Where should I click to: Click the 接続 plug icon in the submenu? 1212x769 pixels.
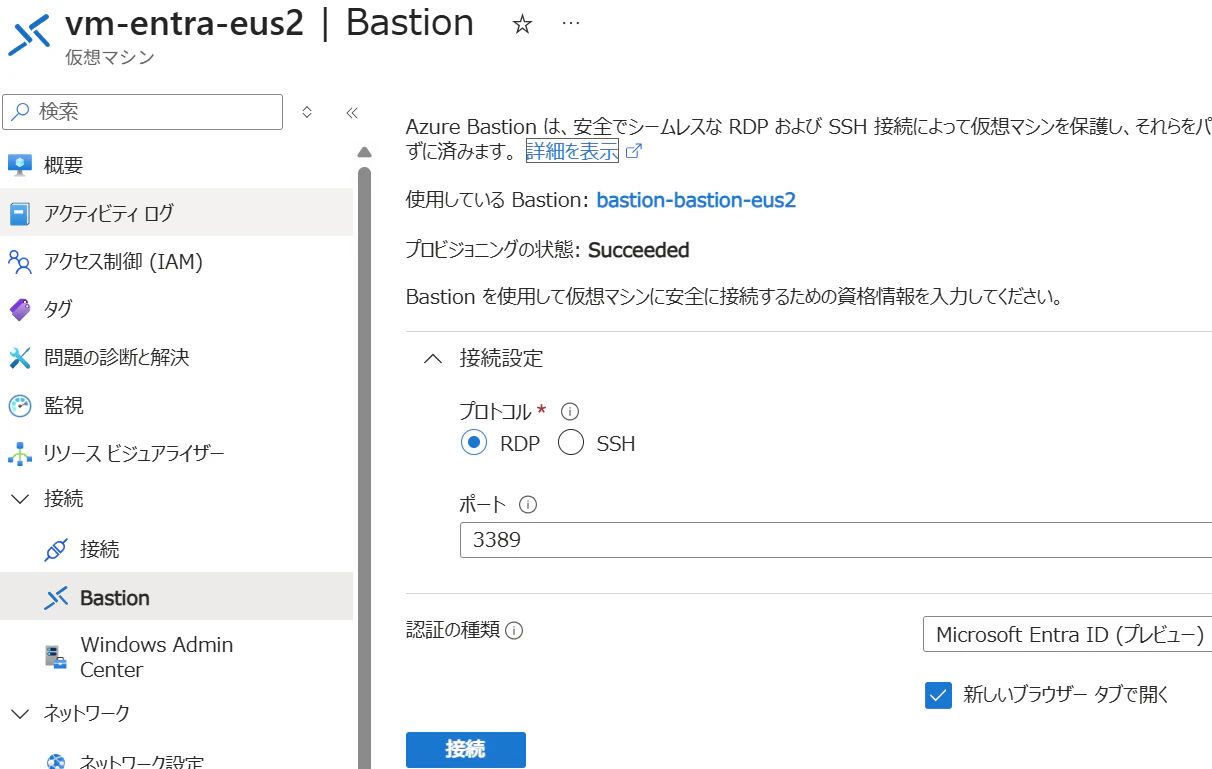click(x=56, y=549)
